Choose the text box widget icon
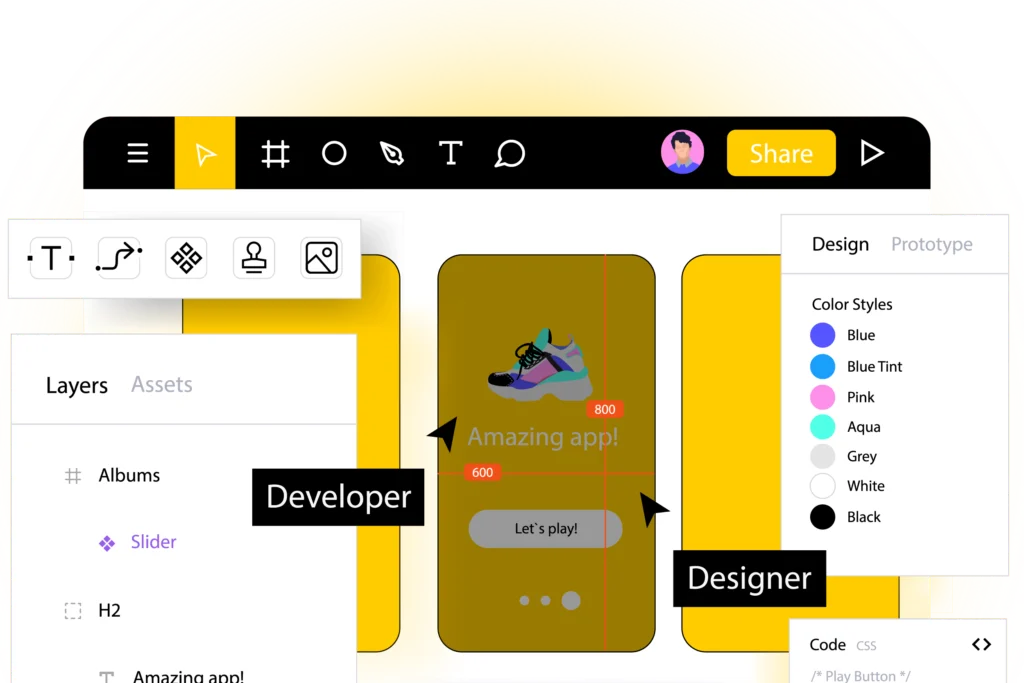 tap(51, 258)
